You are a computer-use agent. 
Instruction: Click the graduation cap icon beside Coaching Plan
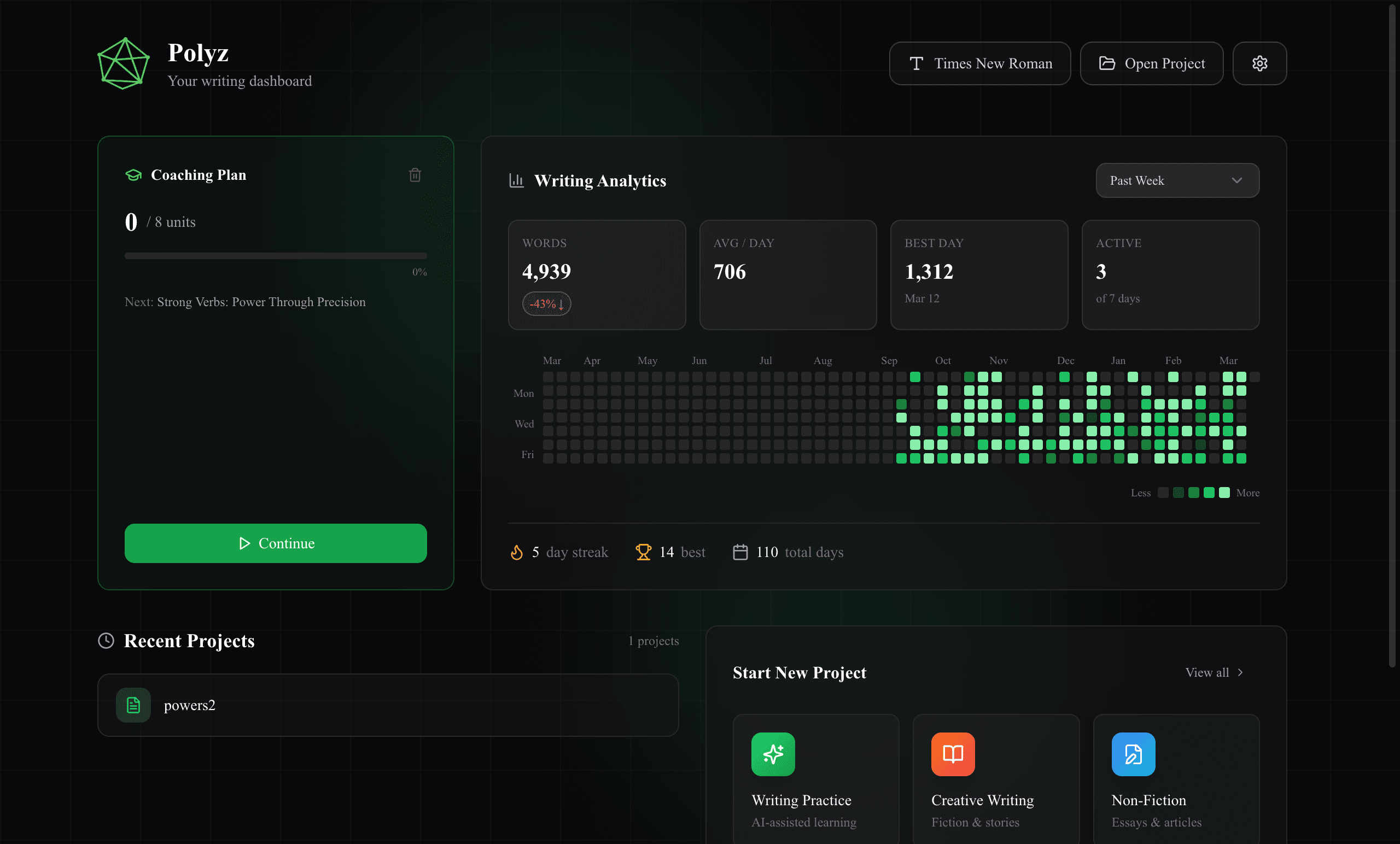coord(133,175)
